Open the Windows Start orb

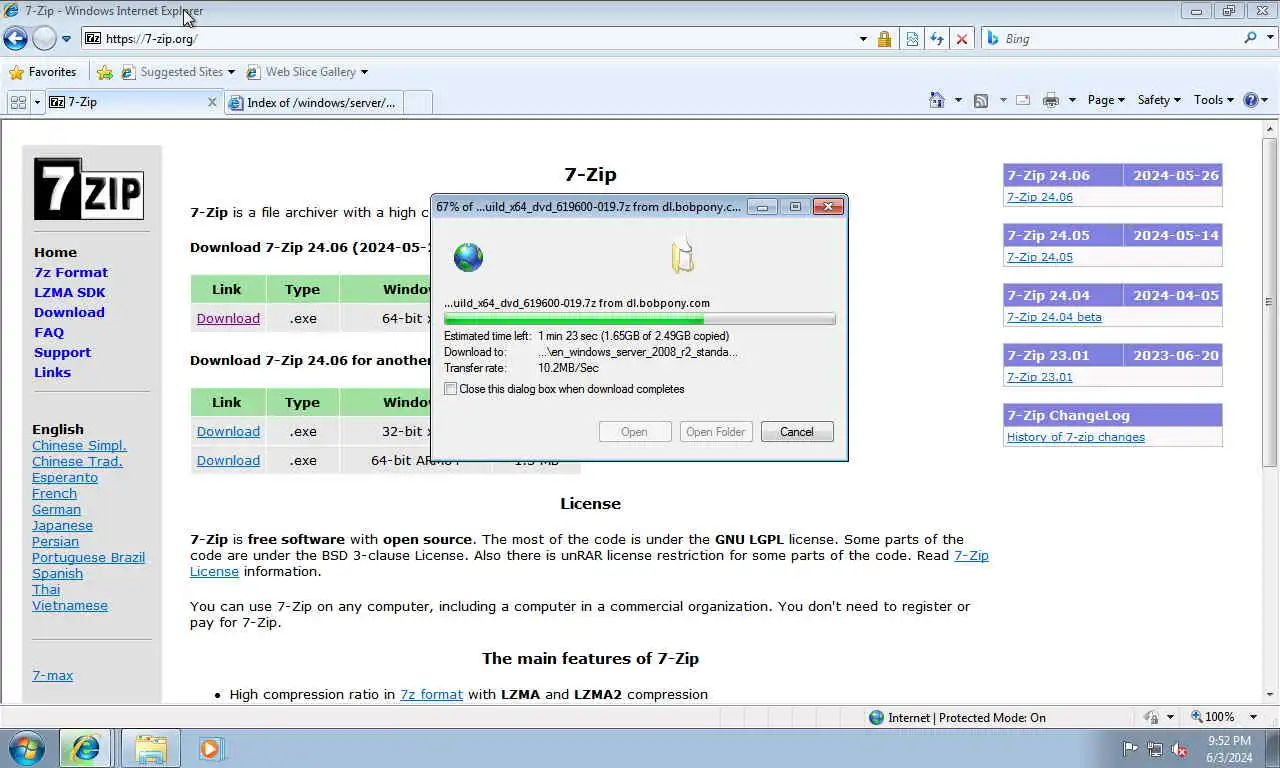pos(27,748)
